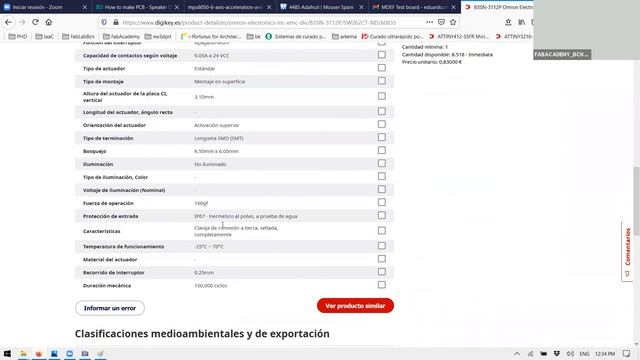The width and height of the screenshot is (640, 360).
Task: Close the Mouser Spain tab
Action: pos(361,7)
